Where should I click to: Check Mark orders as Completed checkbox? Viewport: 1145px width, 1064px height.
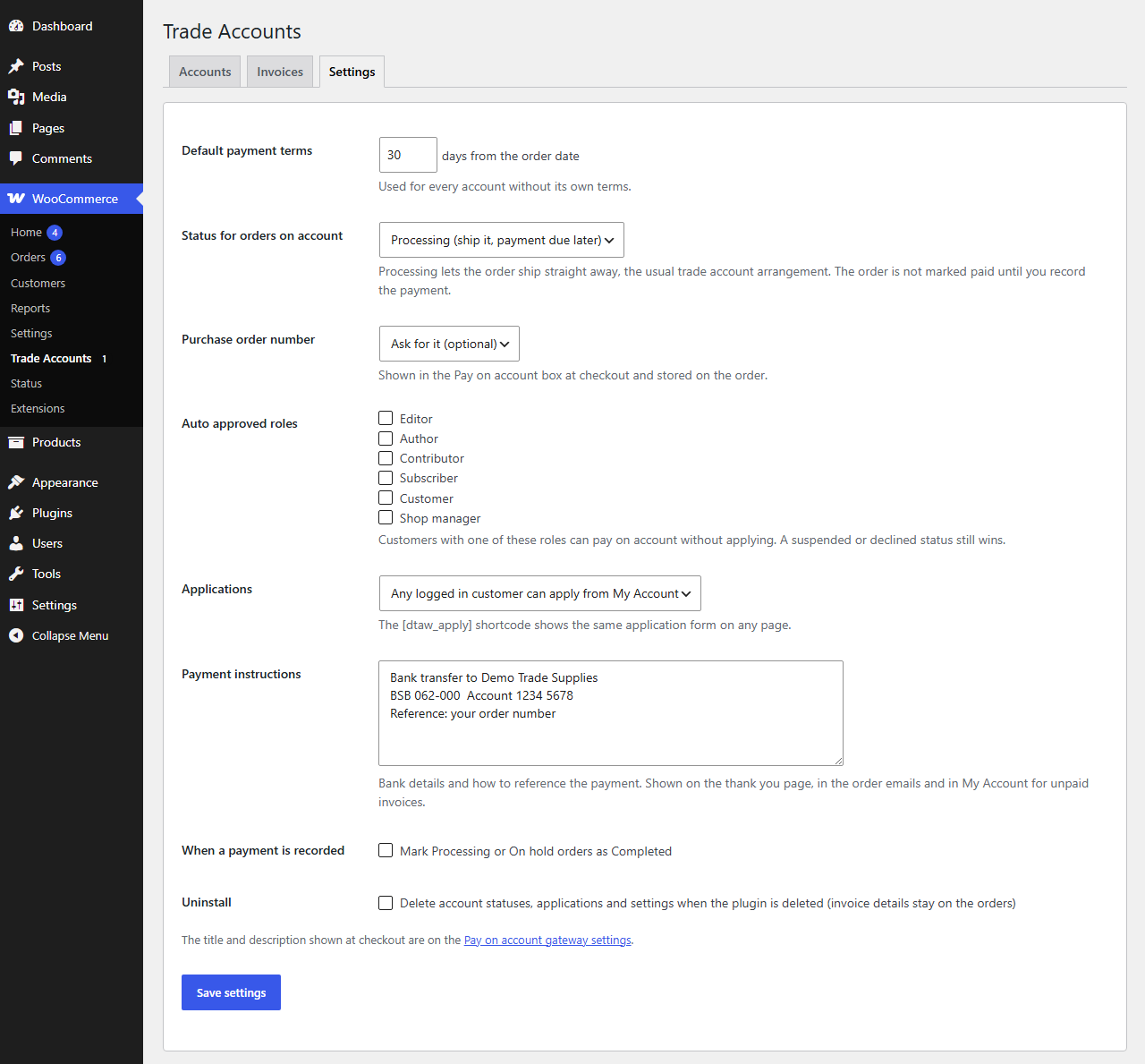[x=386, y=850]
